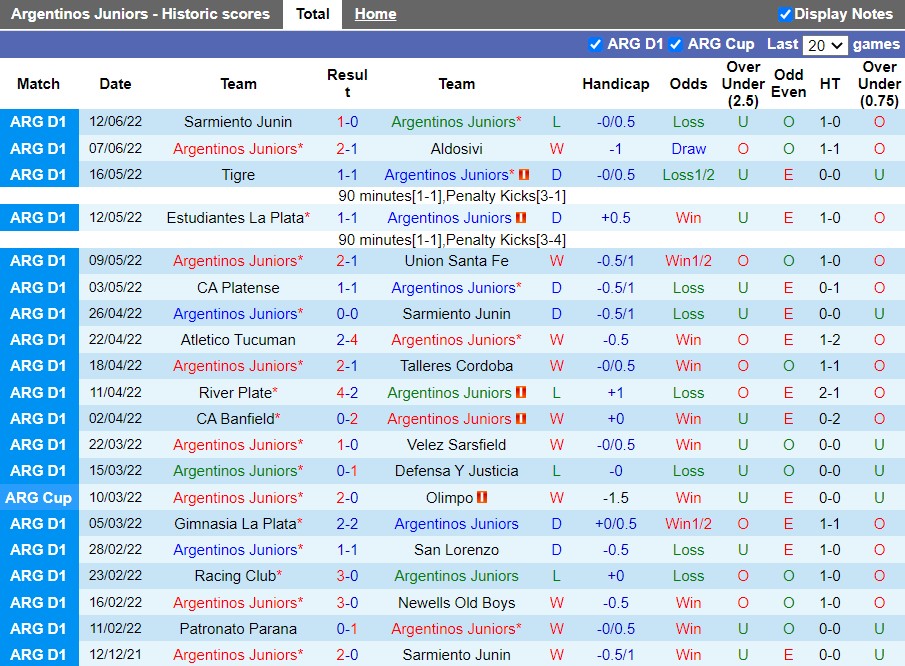Click the Handicap column header
905x666 pixels.
(x=615, y=84)
